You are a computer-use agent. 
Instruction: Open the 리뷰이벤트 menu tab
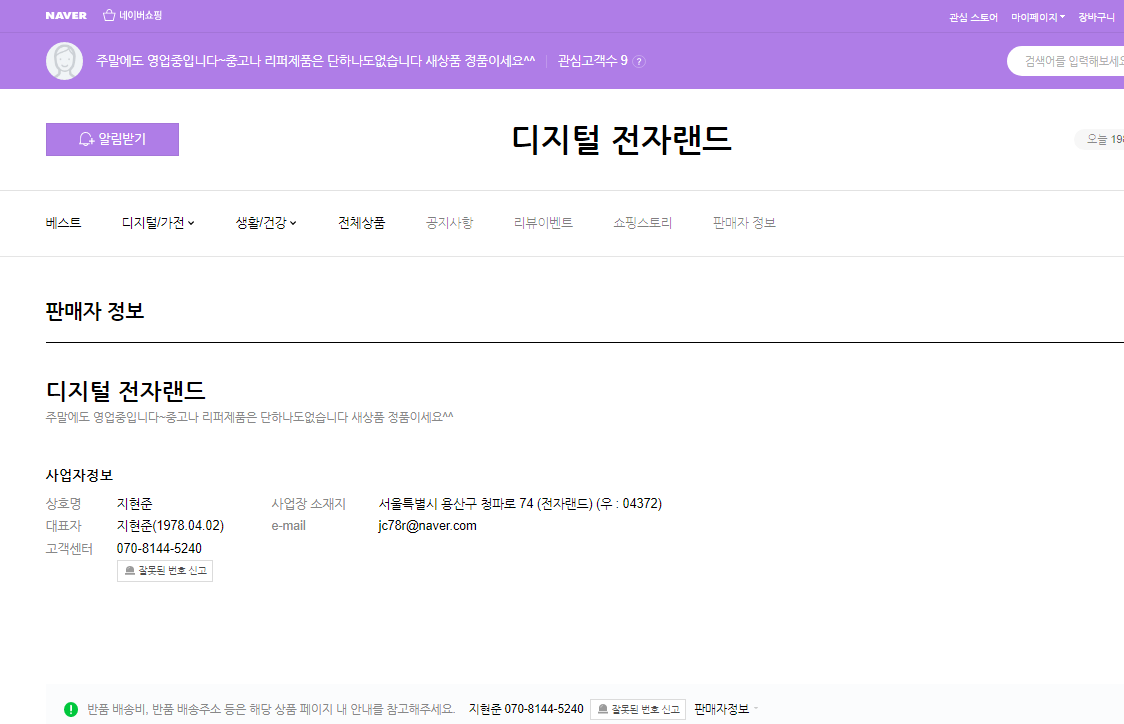tap(543, 223)
